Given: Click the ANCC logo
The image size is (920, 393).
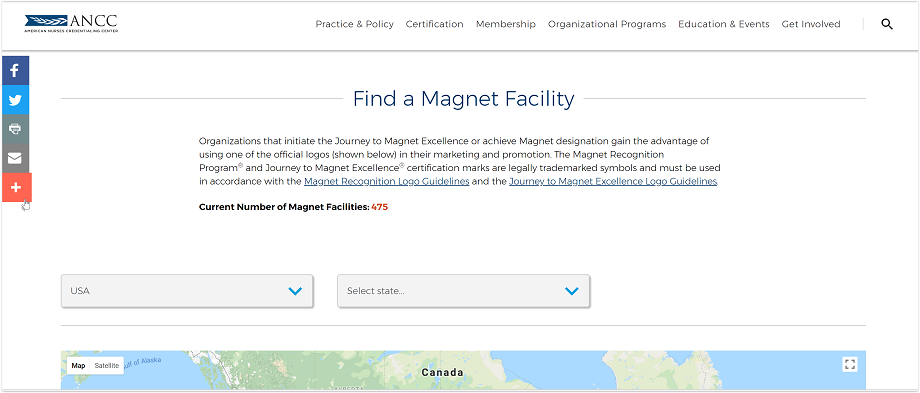Looking at the screenshot, I should (71, 23).
